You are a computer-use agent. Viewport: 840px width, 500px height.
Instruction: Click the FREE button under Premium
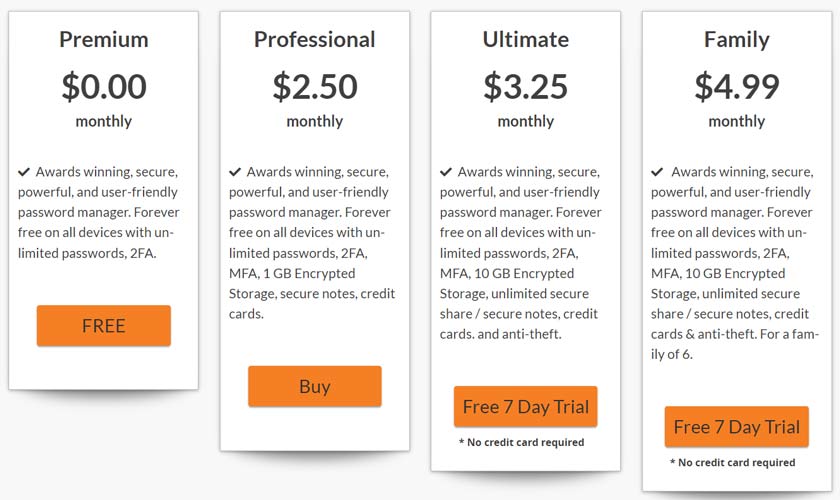pyautogui.click(x=104, y=326)
